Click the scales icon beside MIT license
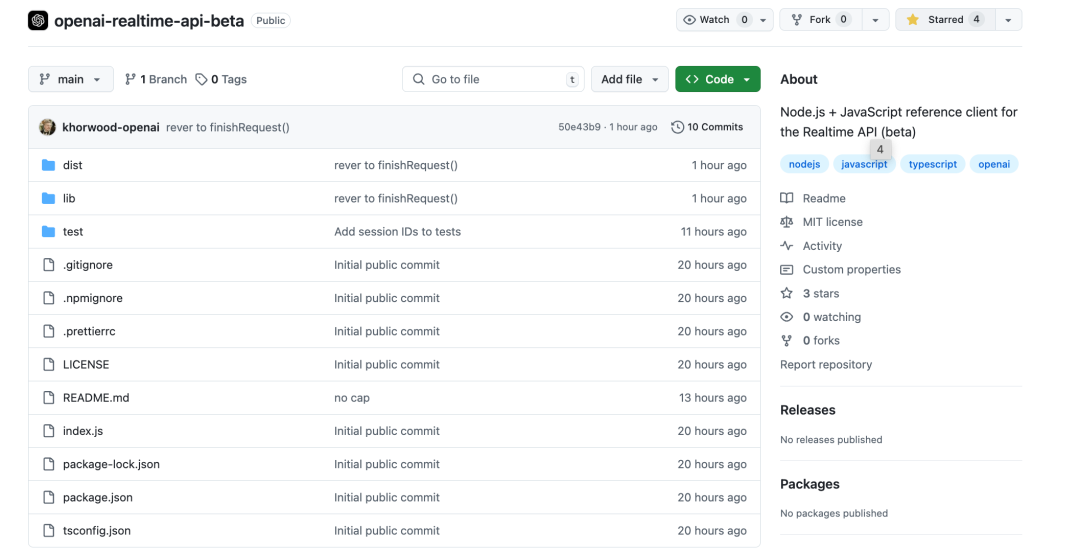Image resolution: width=1080 pixels, height=552 pixels. pyautogui.click(x=787, y=222)
